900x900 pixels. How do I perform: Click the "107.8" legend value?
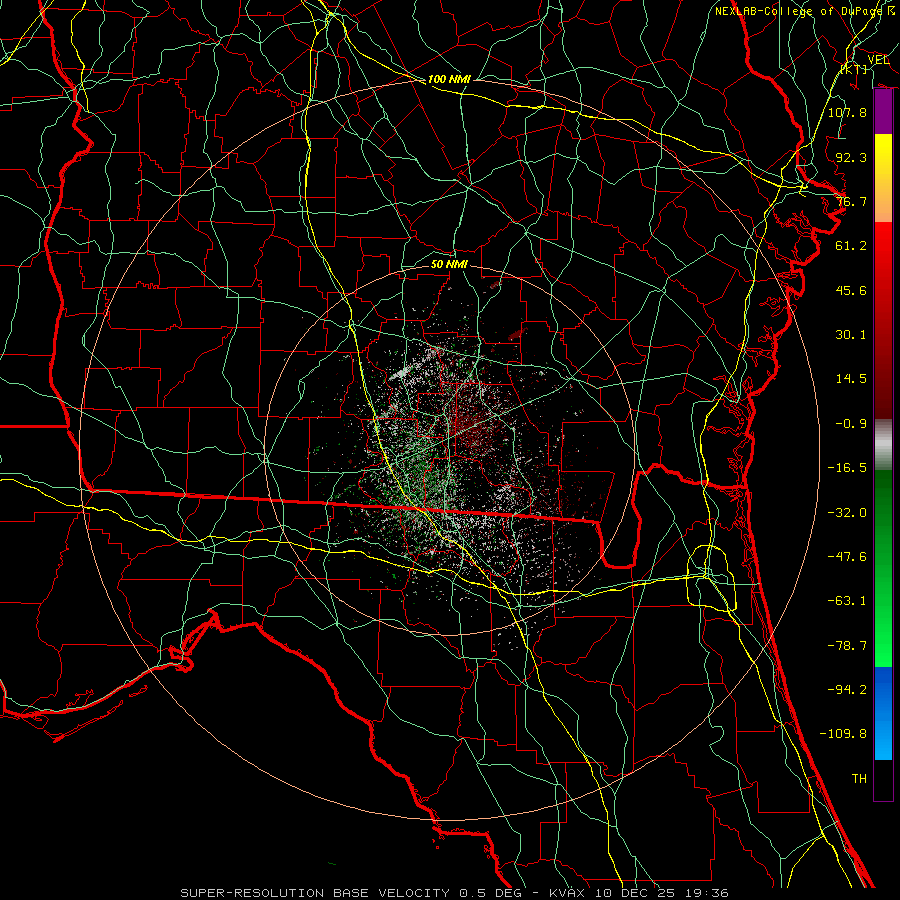coord(847,112)
